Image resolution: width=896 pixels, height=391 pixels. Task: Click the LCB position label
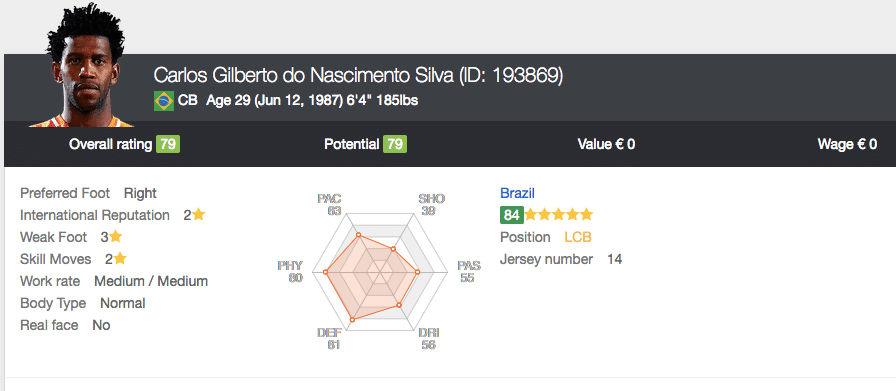pyautogui.click(x=578, y=237)
